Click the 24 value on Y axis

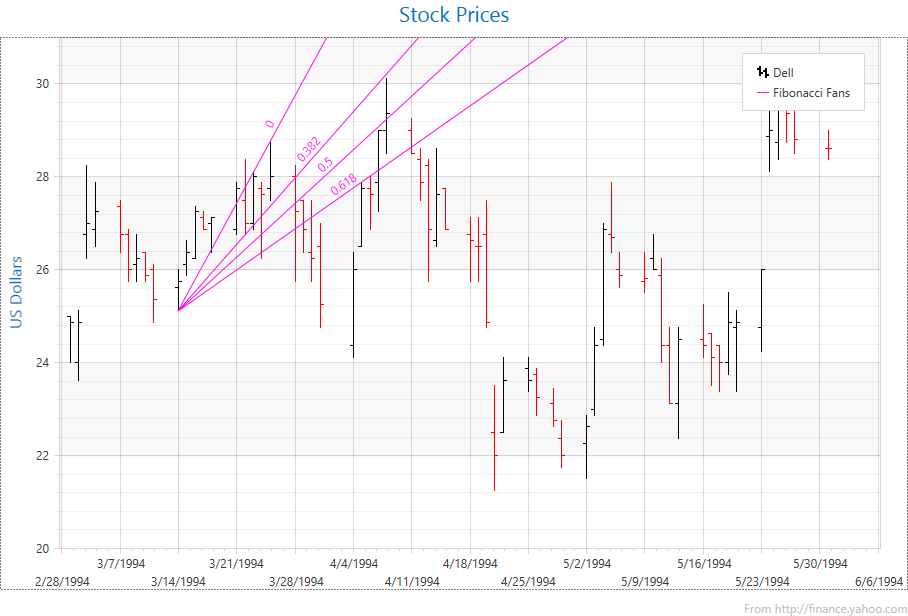point(44,362)
